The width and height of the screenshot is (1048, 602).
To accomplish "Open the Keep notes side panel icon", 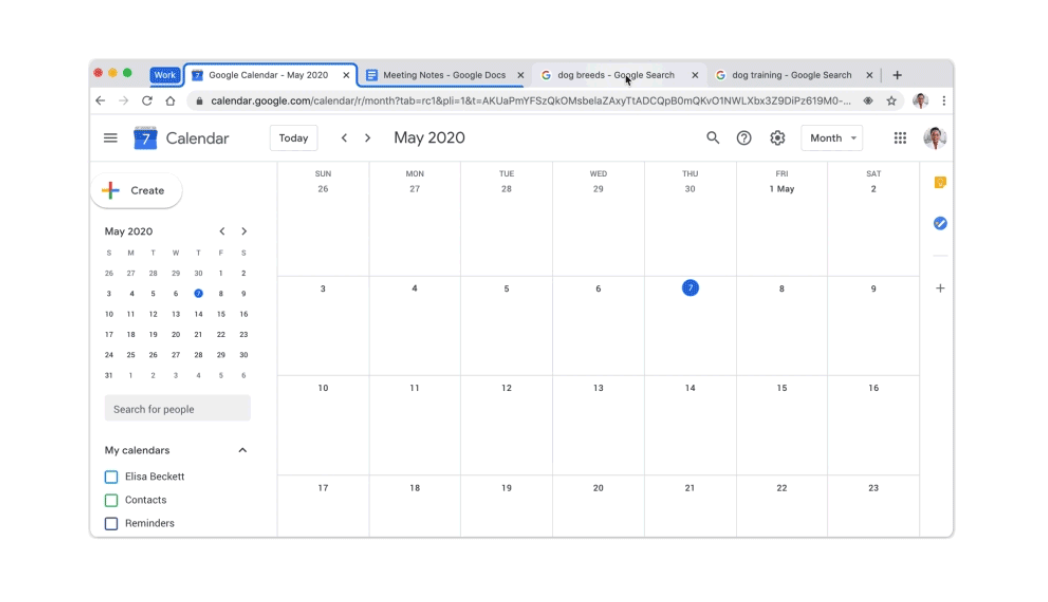I will click(940, 182).
